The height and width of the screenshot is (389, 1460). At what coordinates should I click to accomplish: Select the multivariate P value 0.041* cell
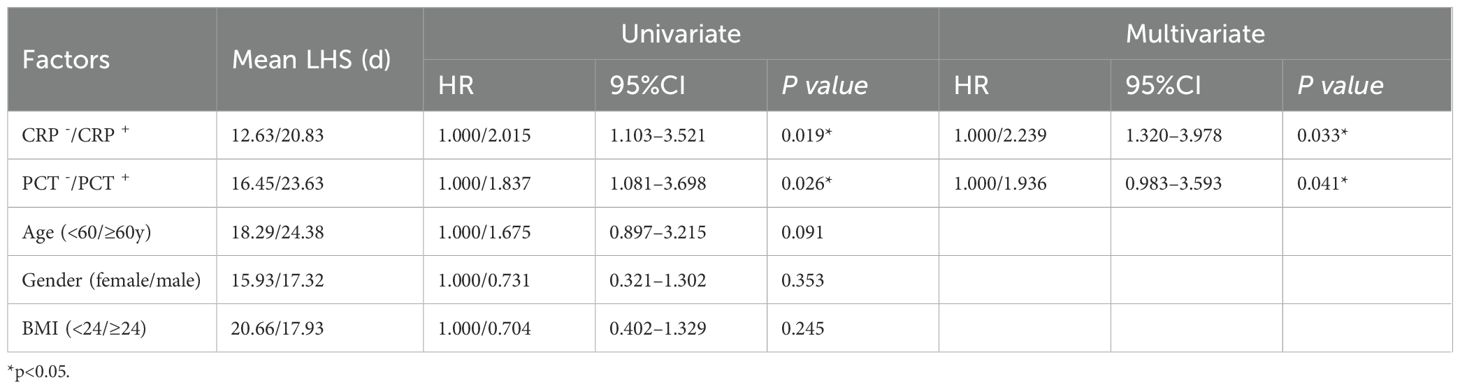[x=1320, y=183]
